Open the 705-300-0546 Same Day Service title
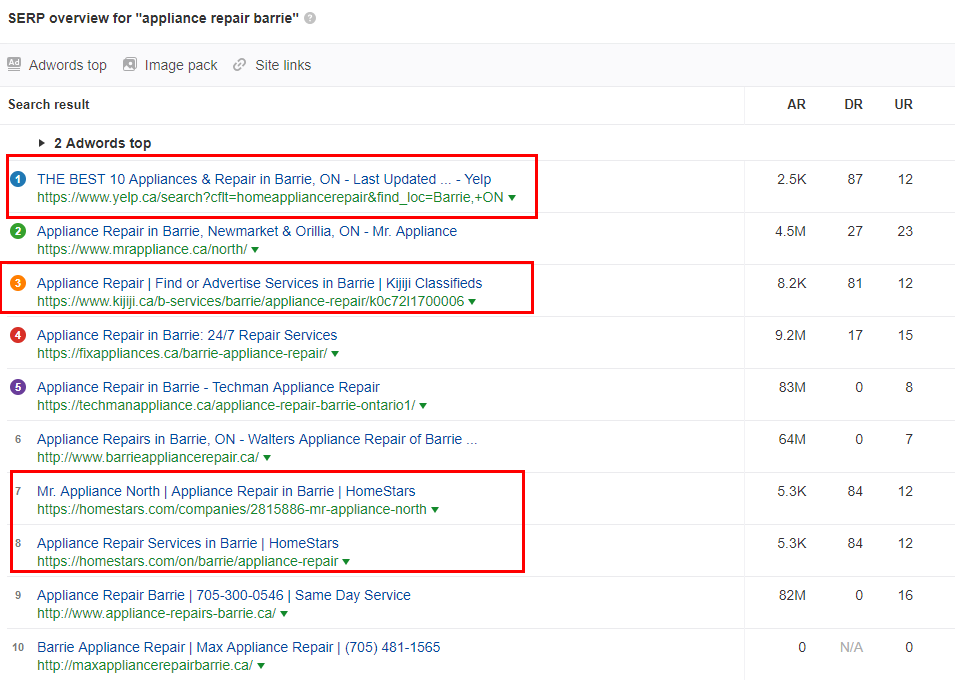The width and height of the screenshot is (955, 688). click(224, 595)
